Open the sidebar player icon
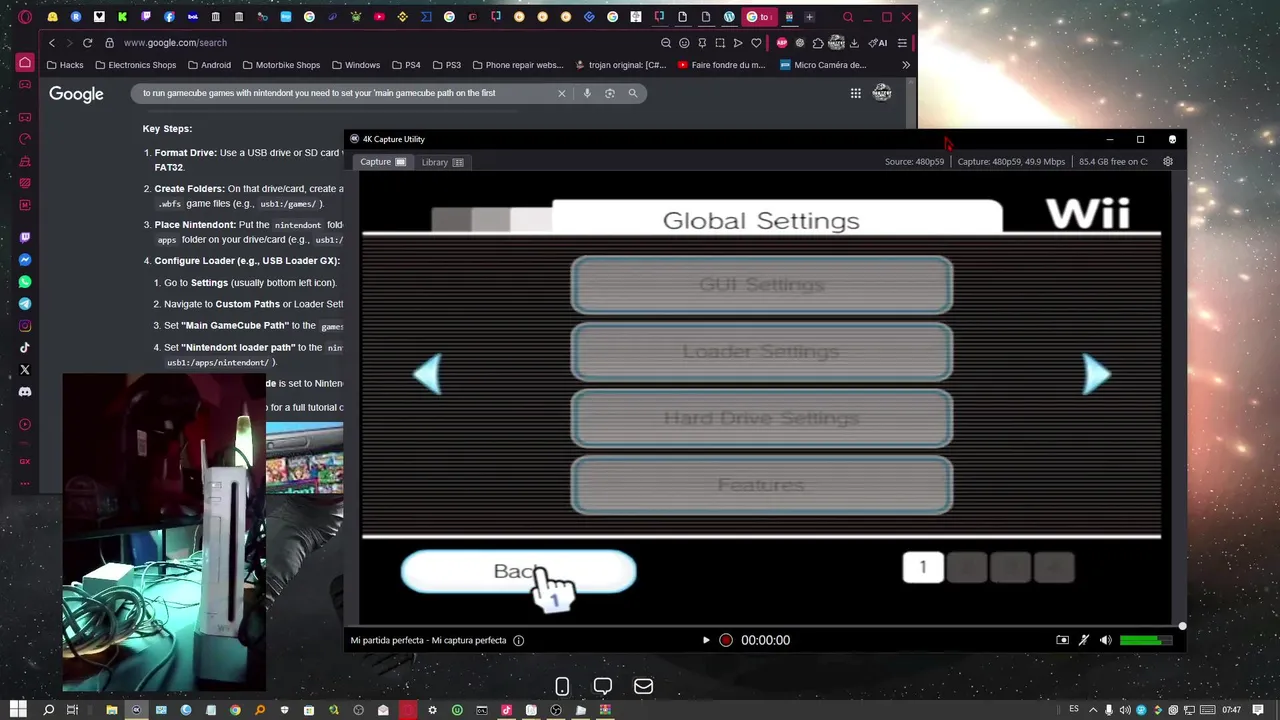The width and height of the screenshot is (1280, 720). tap(25, 424)
